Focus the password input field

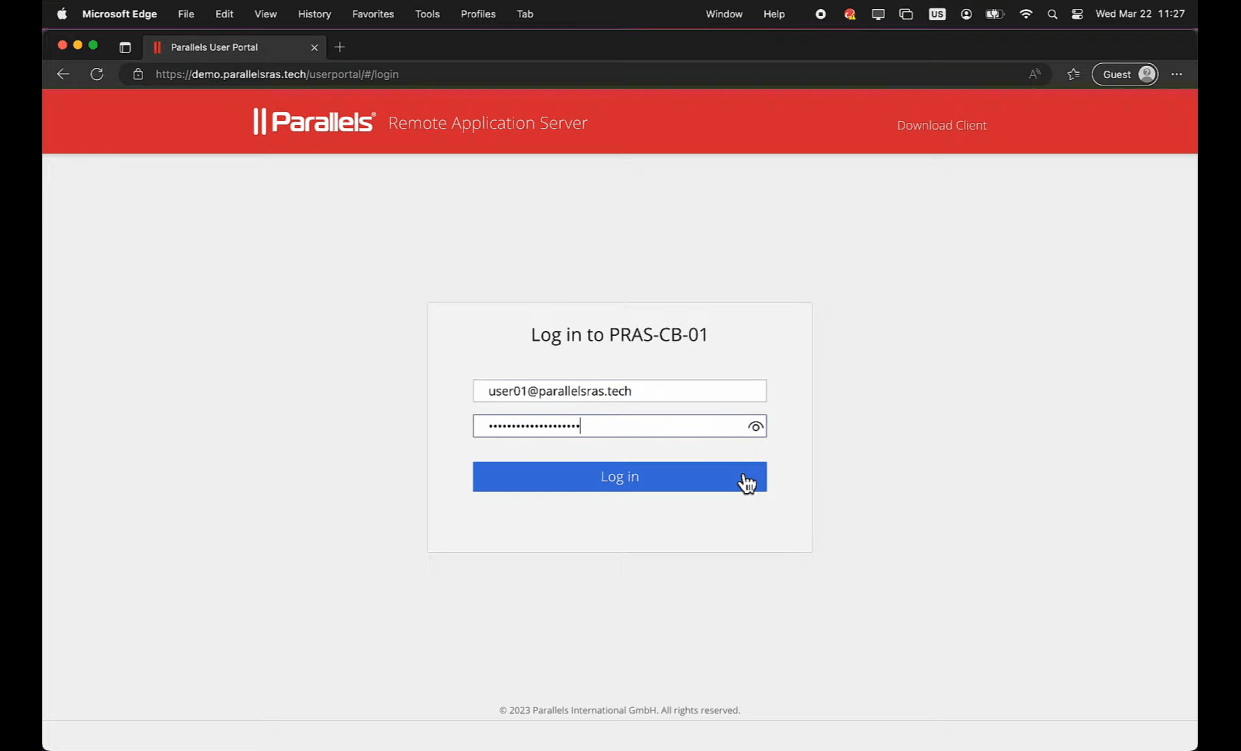pos(608,426)
